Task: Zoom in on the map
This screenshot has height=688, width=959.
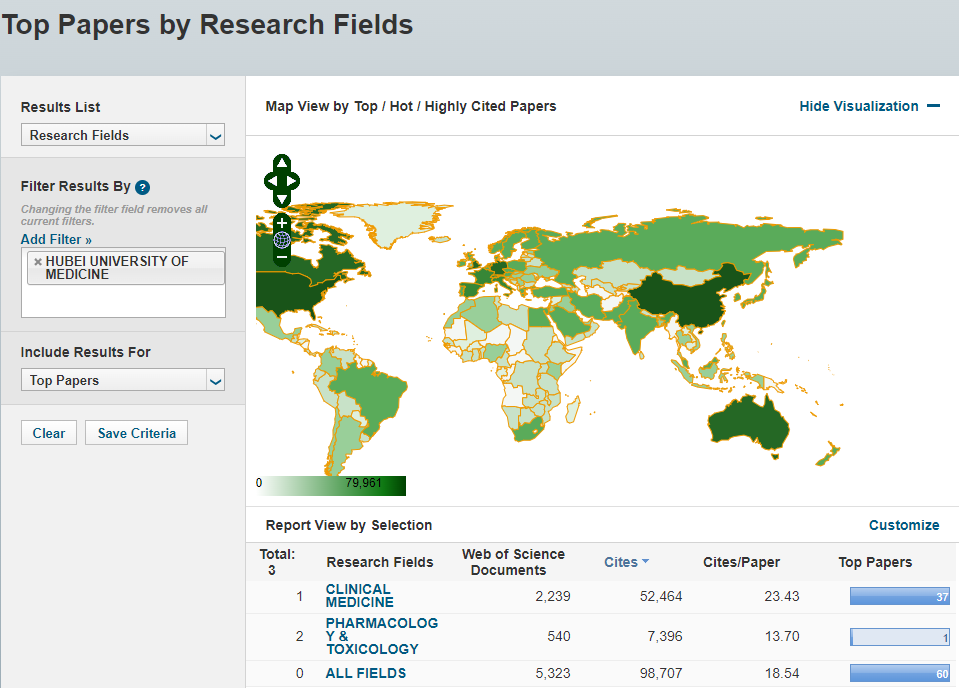Action: coord(282,222)
